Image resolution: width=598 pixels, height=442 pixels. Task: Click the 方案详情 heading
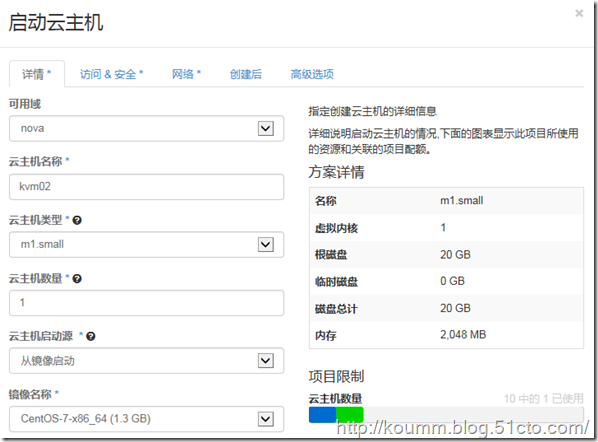pyautogui.click(x=336, y=172)
